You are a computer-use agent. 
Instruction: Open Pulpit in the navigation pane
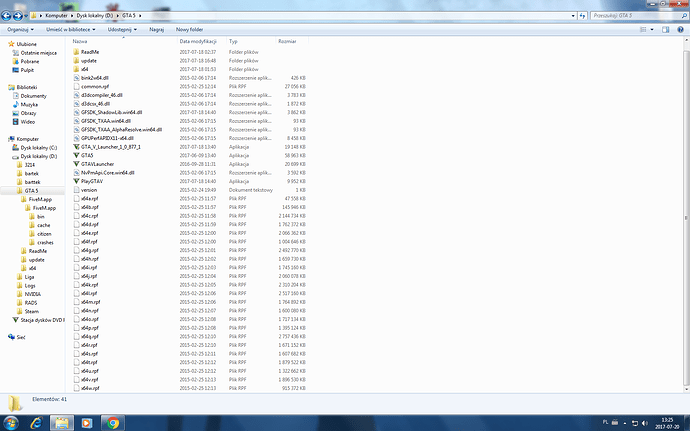click(x=27, y=70)
